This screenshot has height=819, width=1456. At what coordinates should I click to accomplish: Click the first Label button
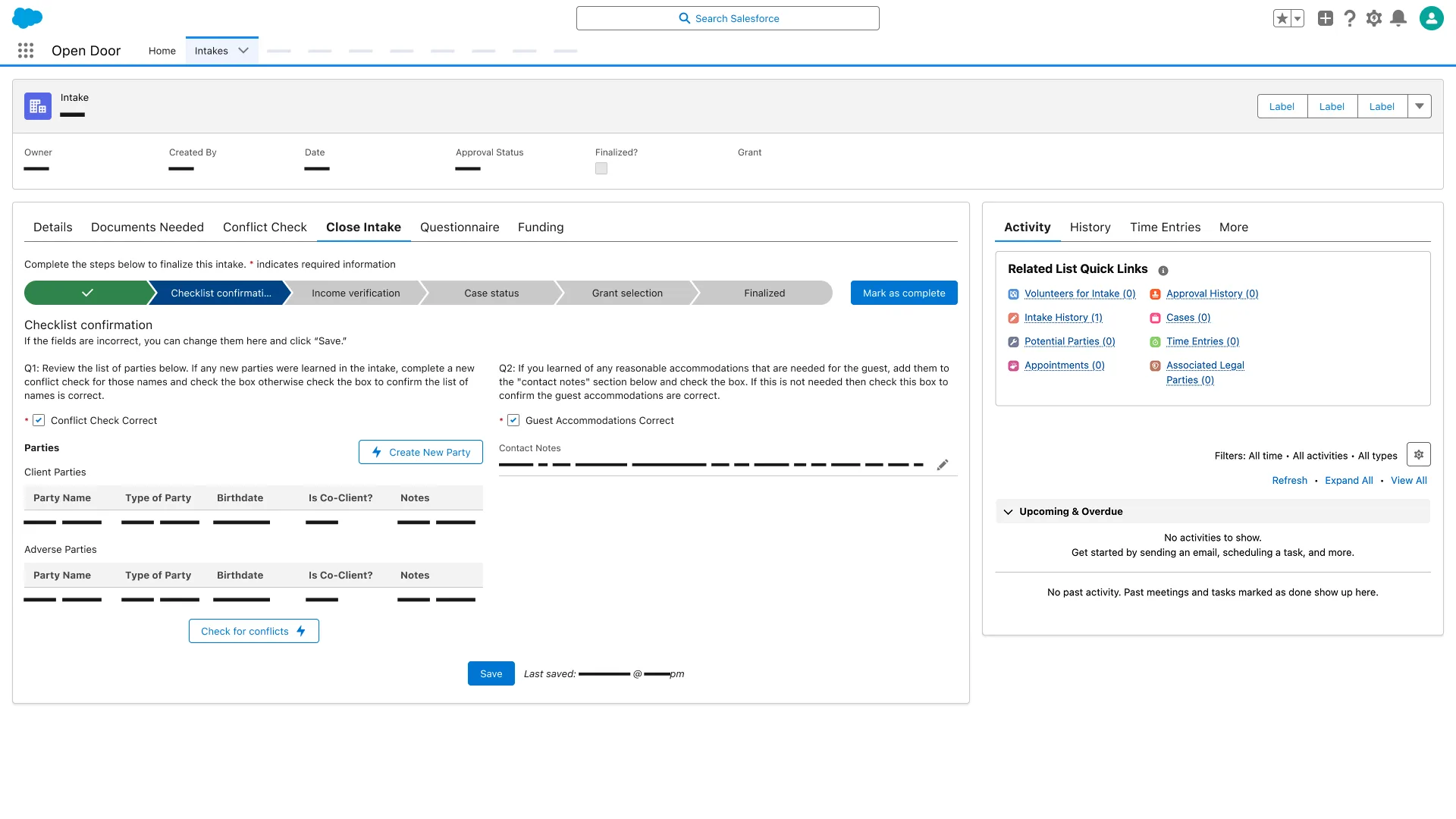click(x=1282, y=106)
